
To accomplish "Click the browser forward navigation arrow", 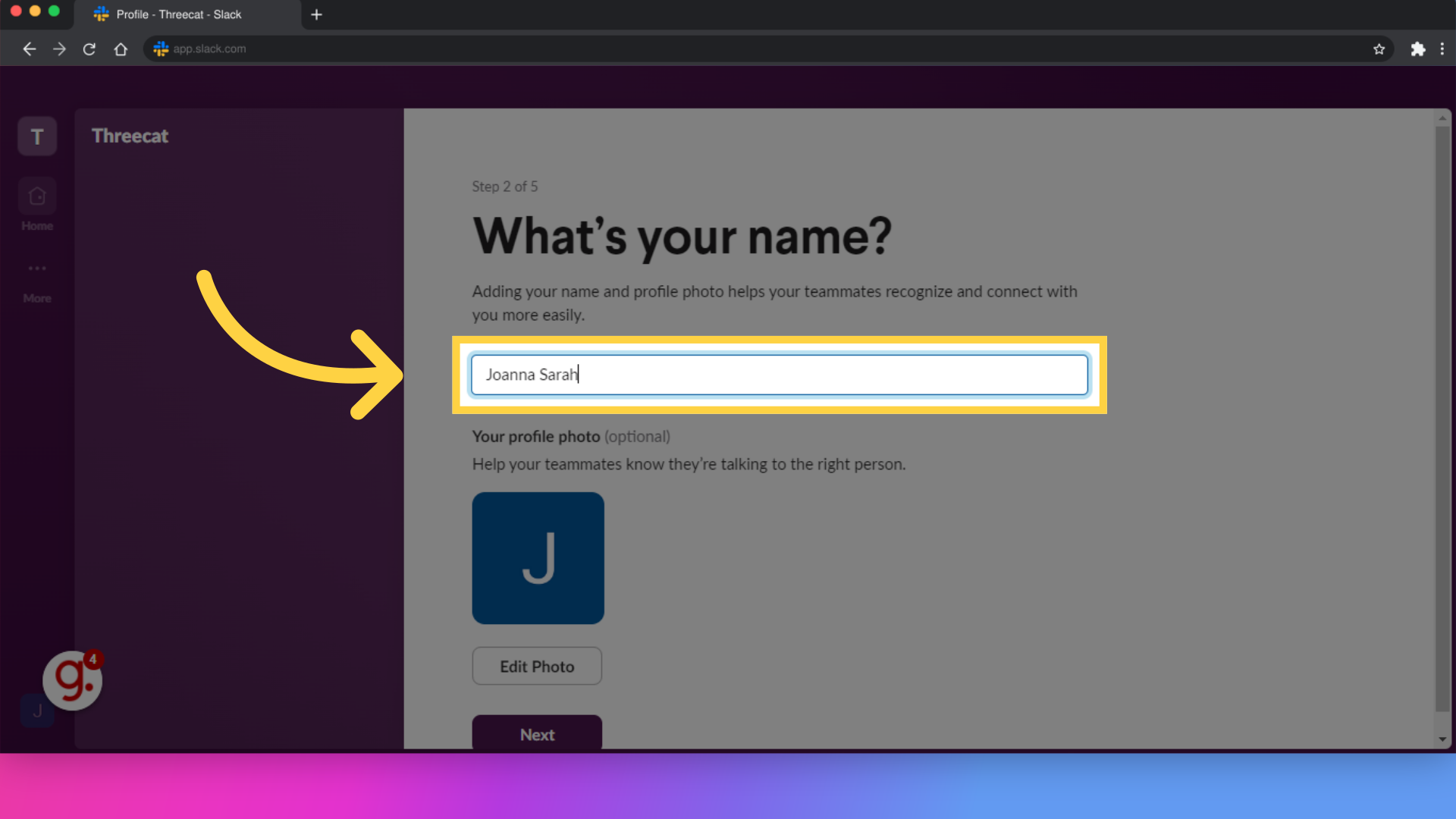I will point(59,48).
